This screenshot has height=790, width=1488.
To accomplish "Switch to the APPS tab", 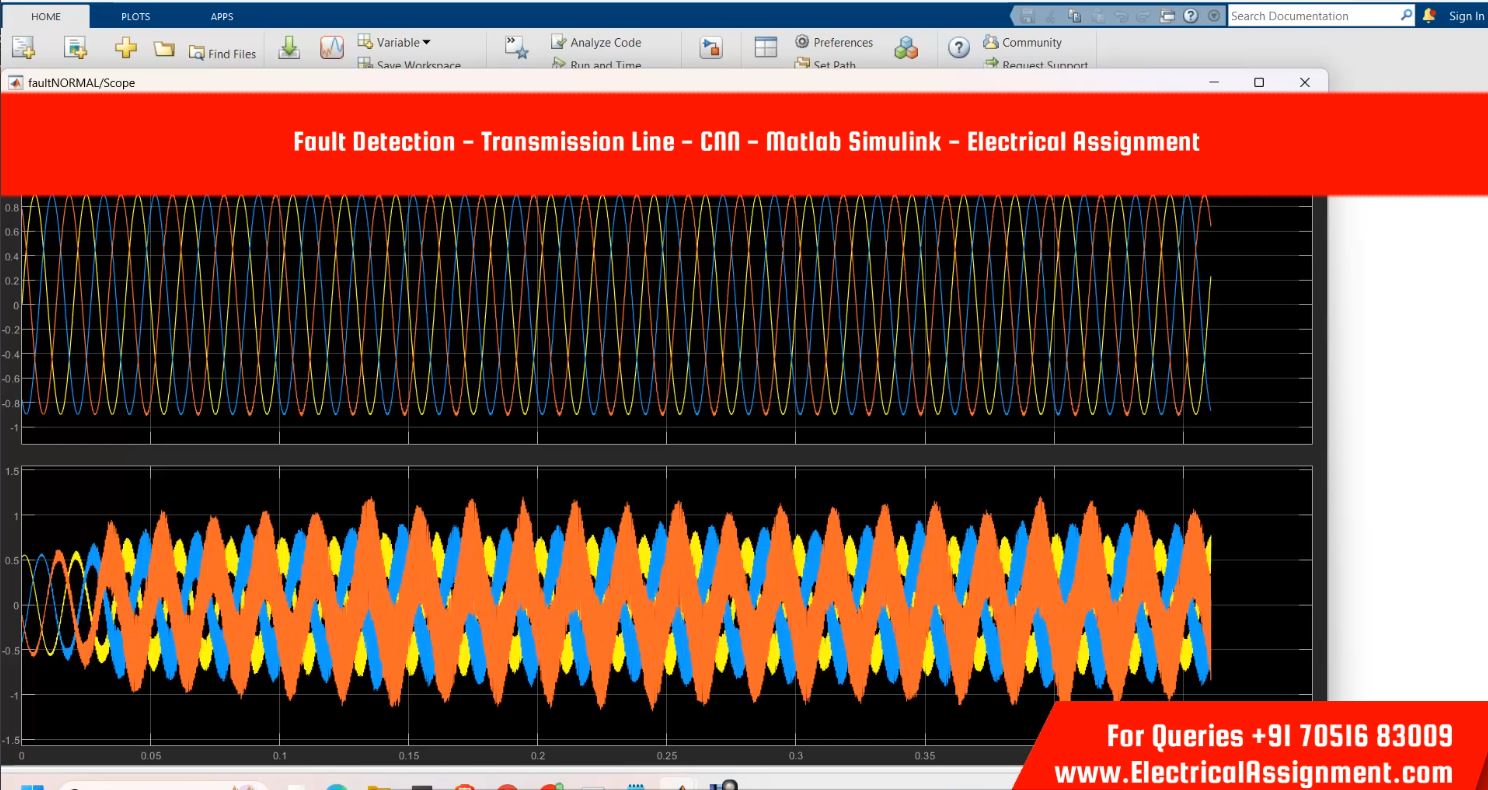I will pyautogui.click(x=222, y=16).
